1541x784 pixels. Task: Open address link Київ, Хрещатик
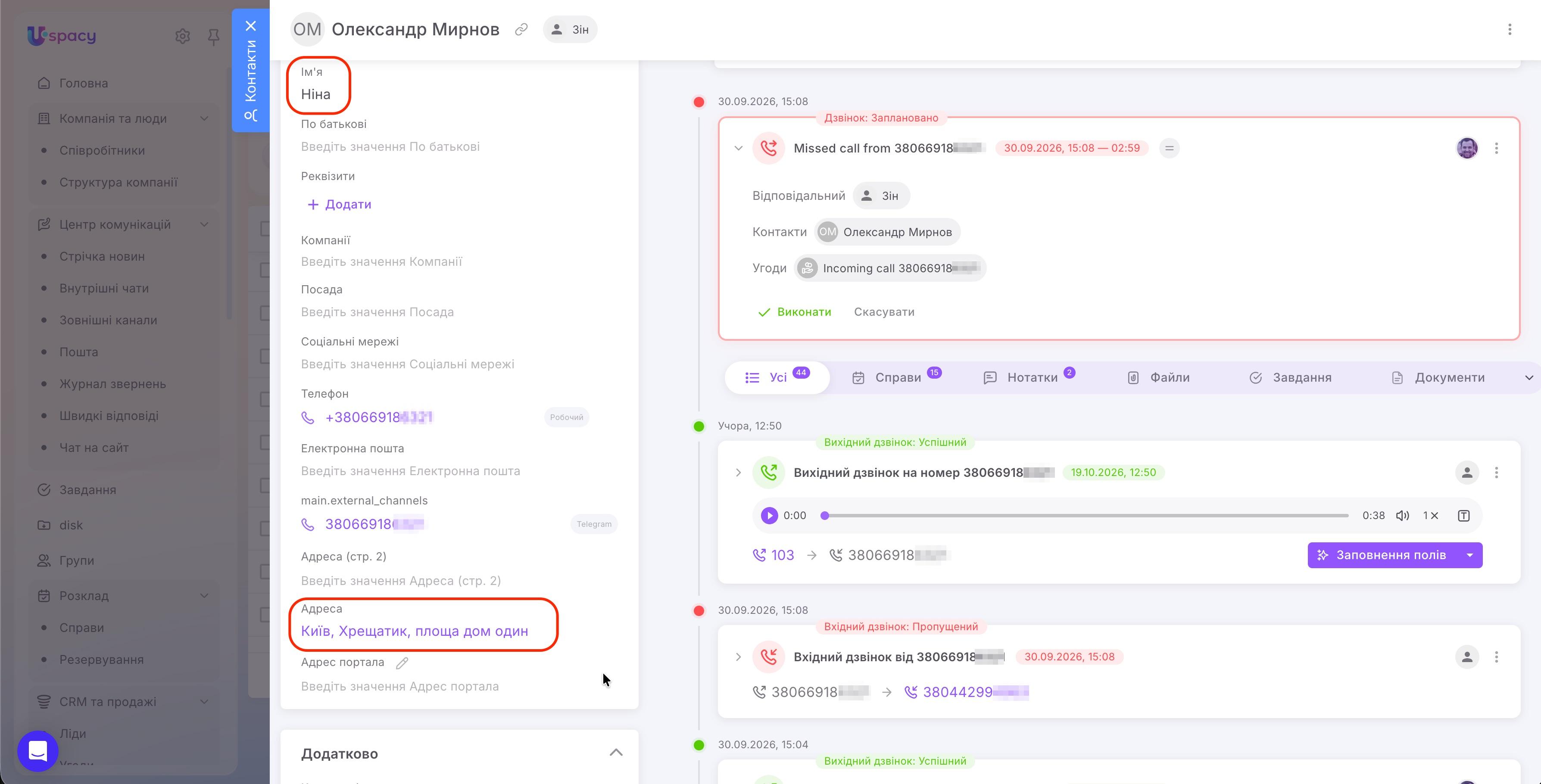click(x=414, y=631)
